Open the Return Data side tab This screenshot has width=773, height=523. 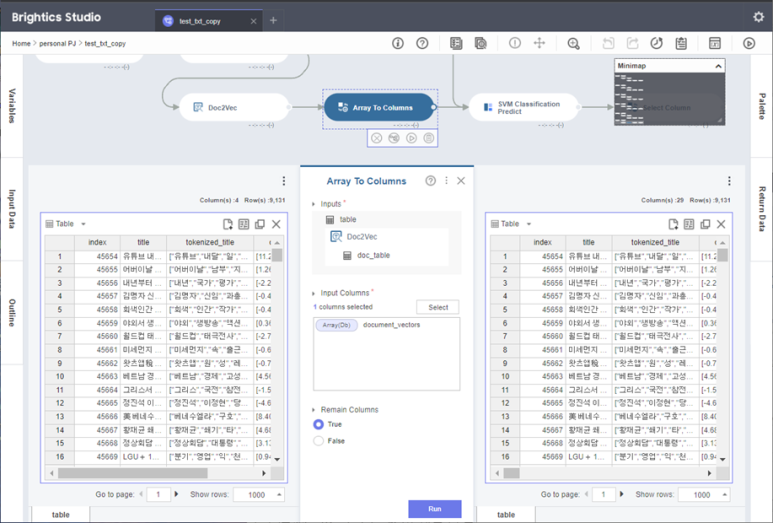(762, 209)
